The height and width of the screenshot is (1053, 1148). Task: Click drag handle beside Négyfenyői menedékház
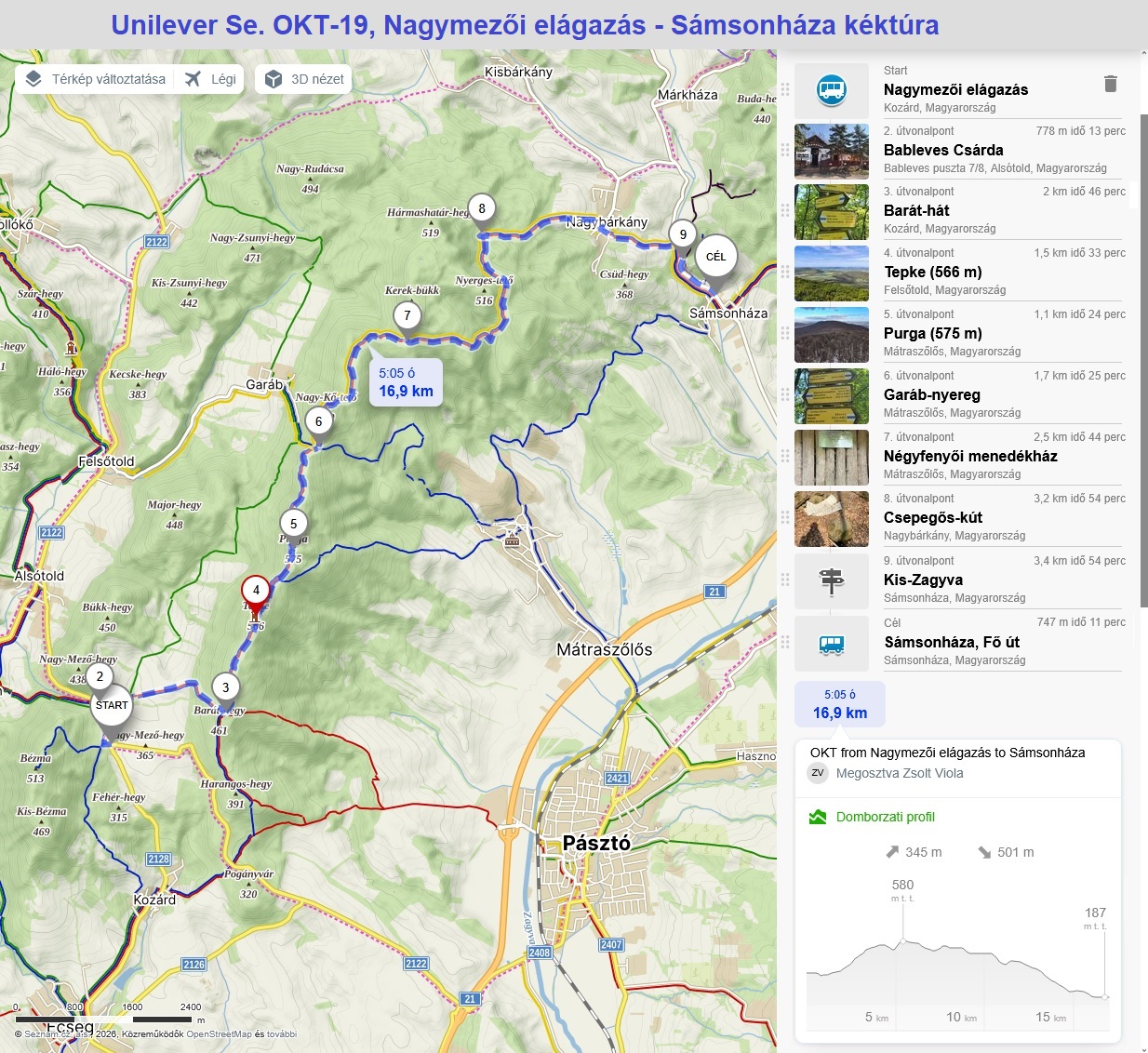[x=785, y=456]
